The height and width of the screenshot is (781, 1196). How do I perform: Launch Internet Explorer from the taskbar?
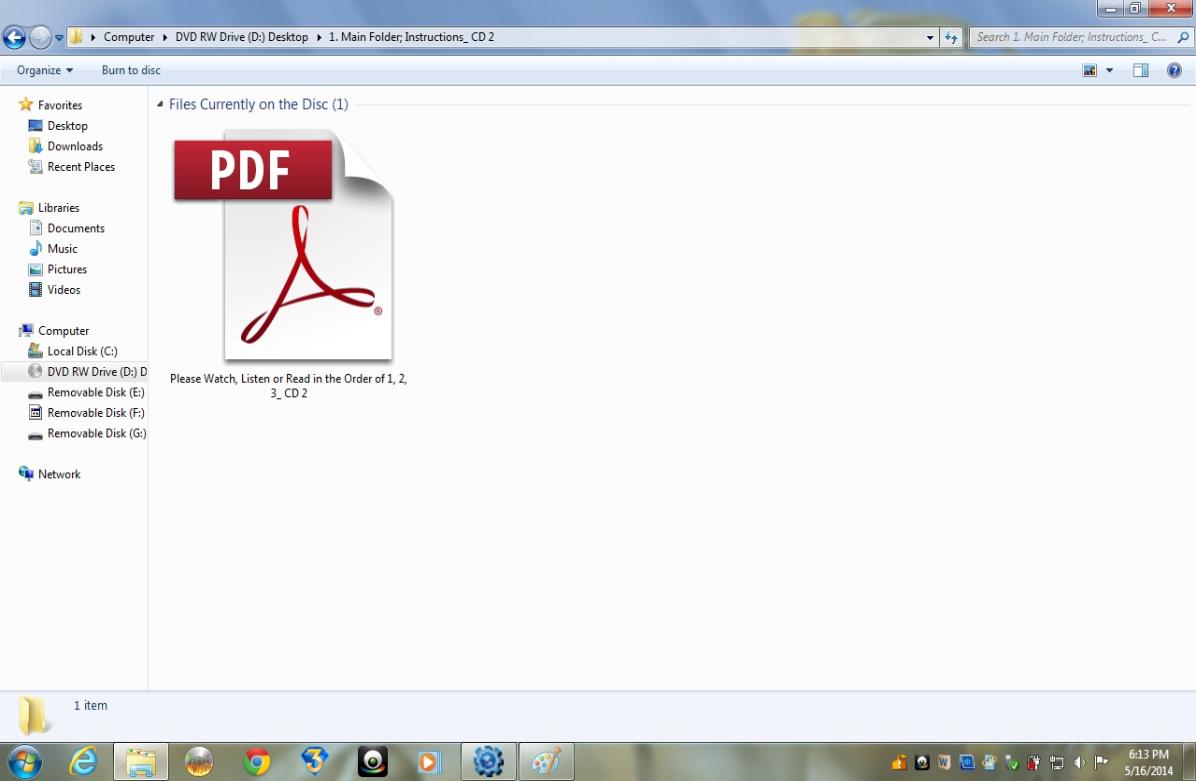[82, 761]
